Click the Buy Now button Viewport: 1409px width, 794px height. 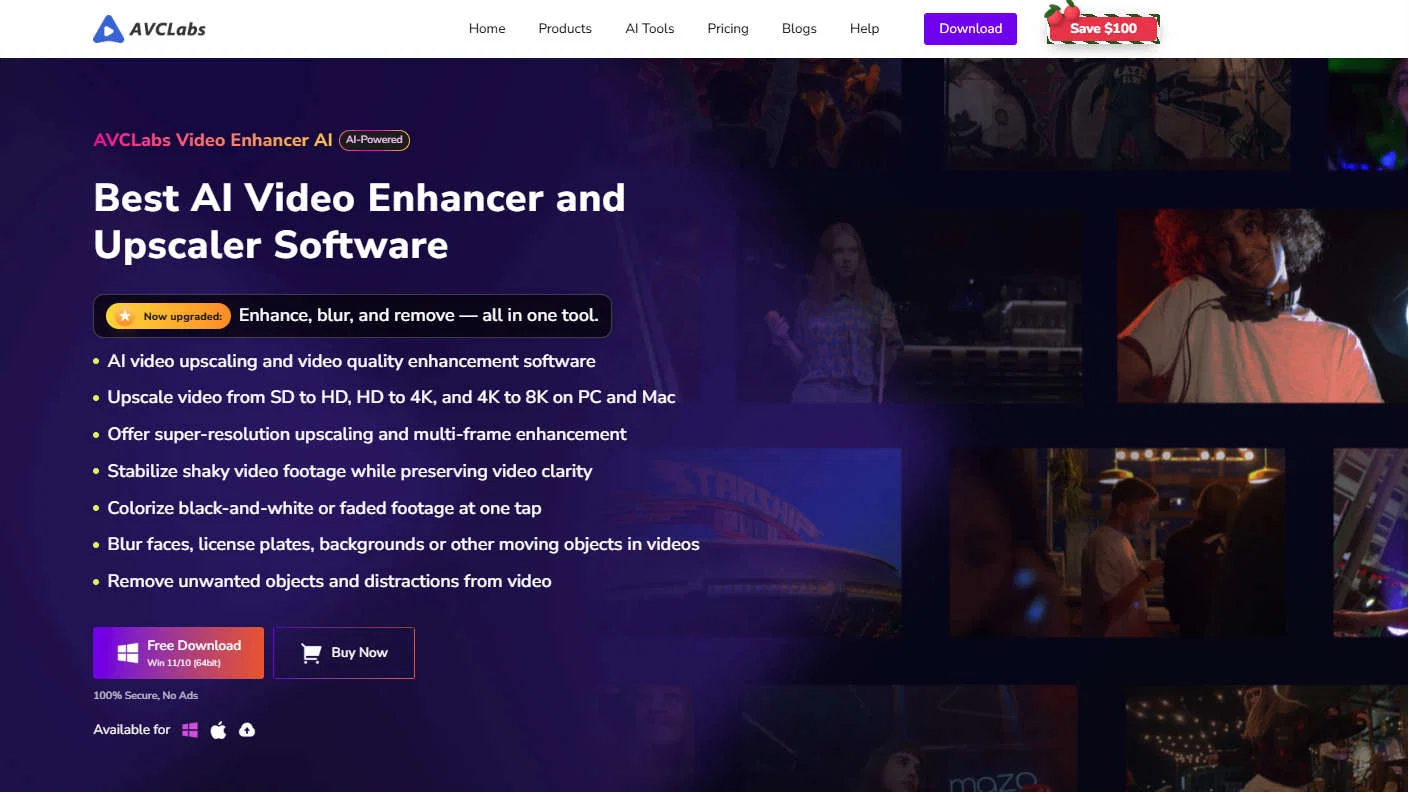[x=344, y=653]
